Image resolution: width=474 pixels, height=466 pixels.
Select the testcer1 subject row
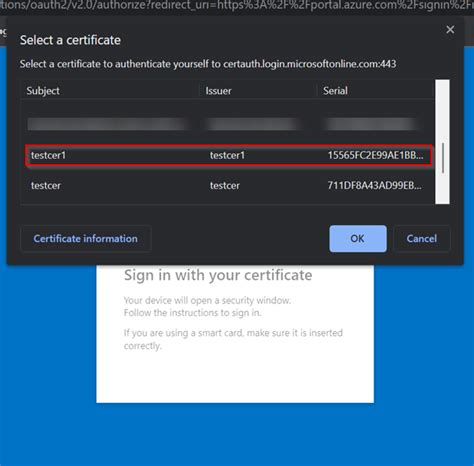(229, 155)
